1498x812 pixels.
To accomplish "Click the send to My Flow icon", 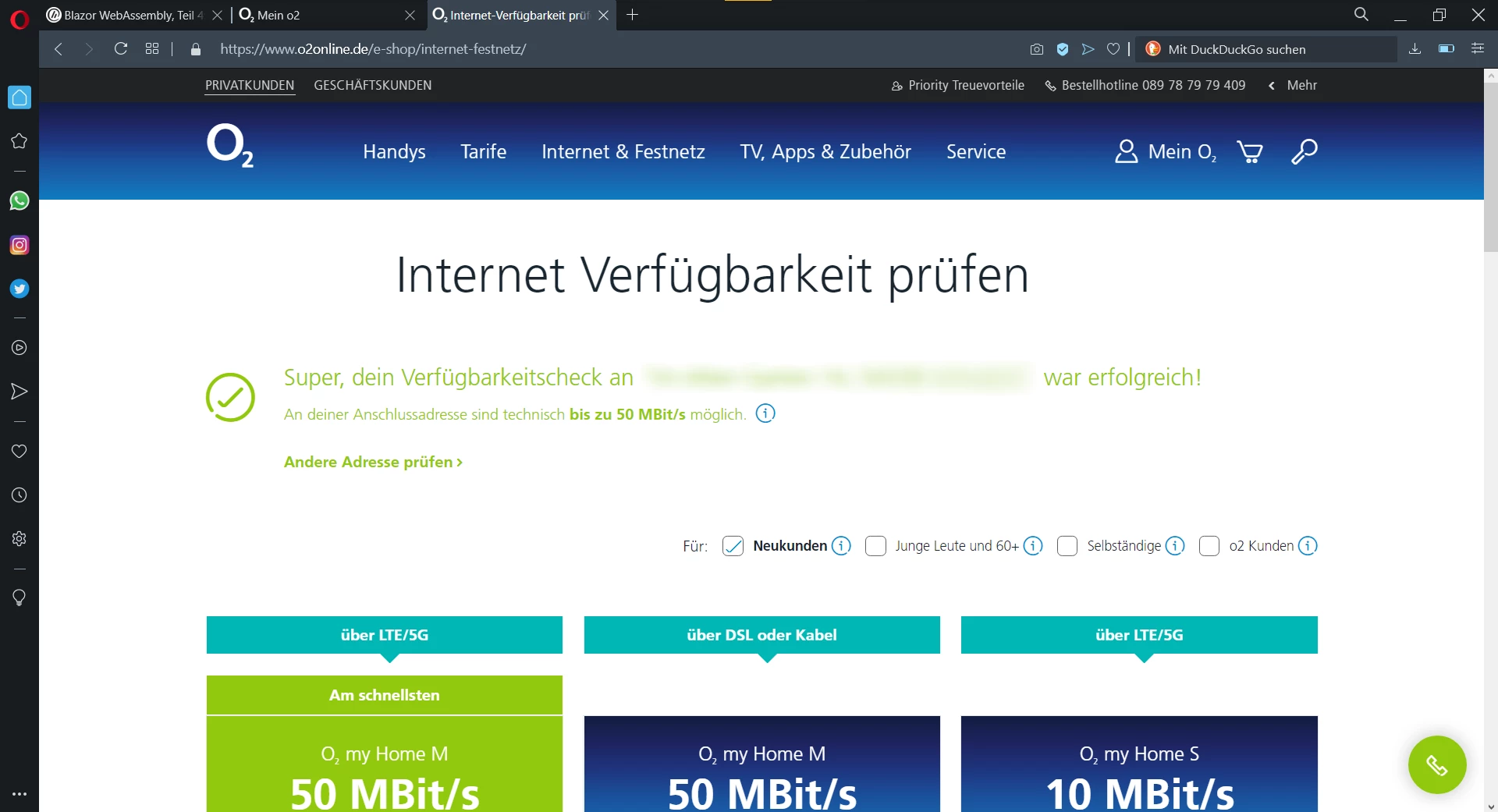I will tap(1088, 49).
